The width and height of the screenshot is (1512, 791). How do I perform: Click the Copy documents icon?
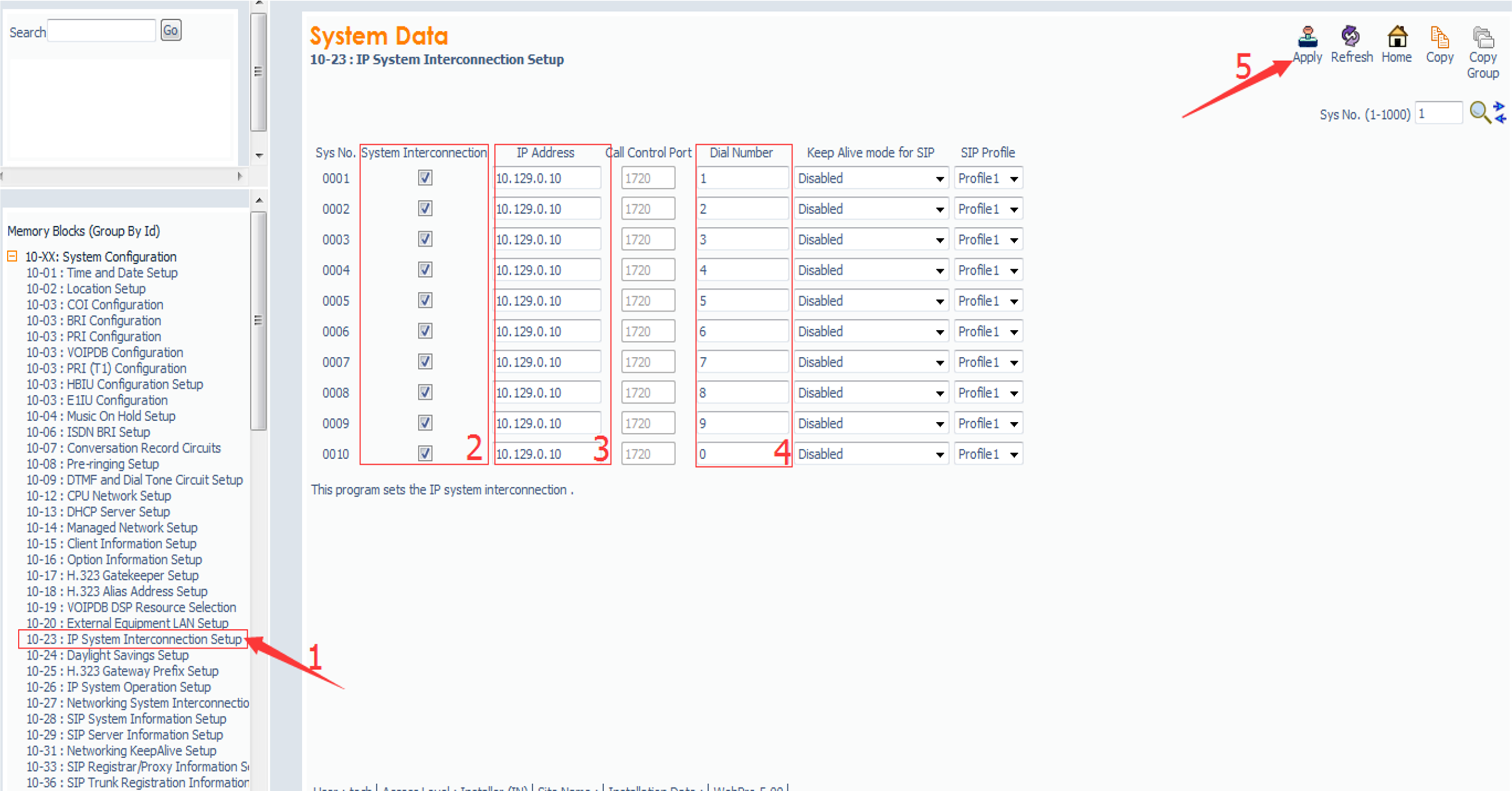coord(1439,37)
